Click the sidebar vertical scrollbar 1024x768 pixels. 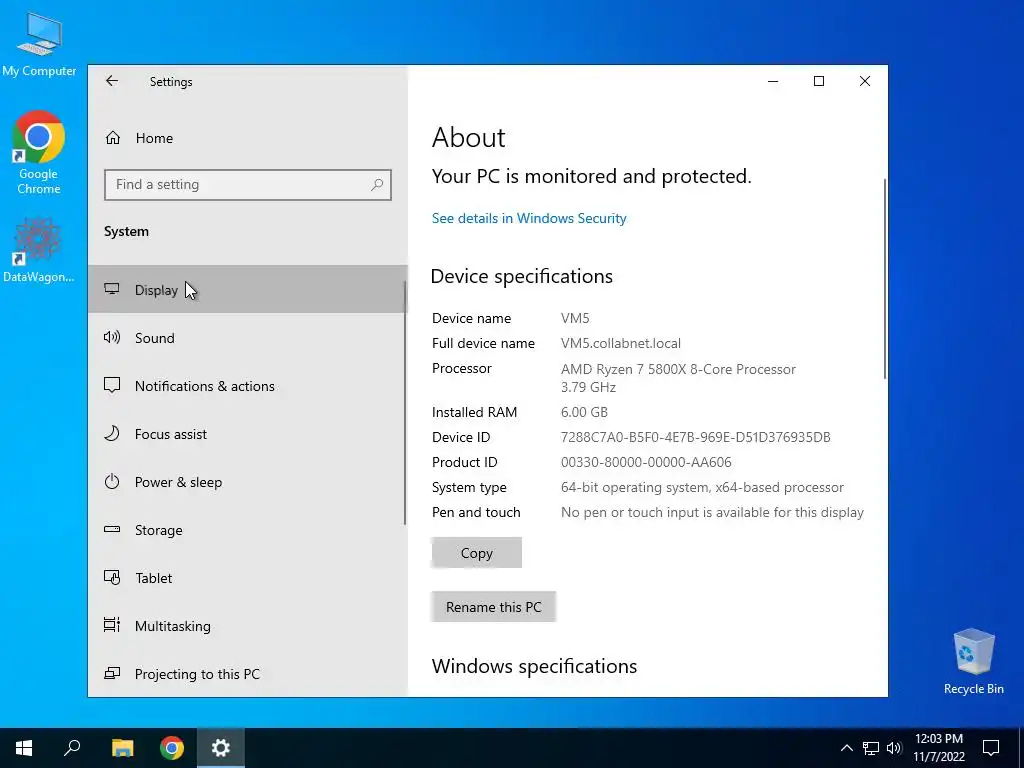[405, 402]
